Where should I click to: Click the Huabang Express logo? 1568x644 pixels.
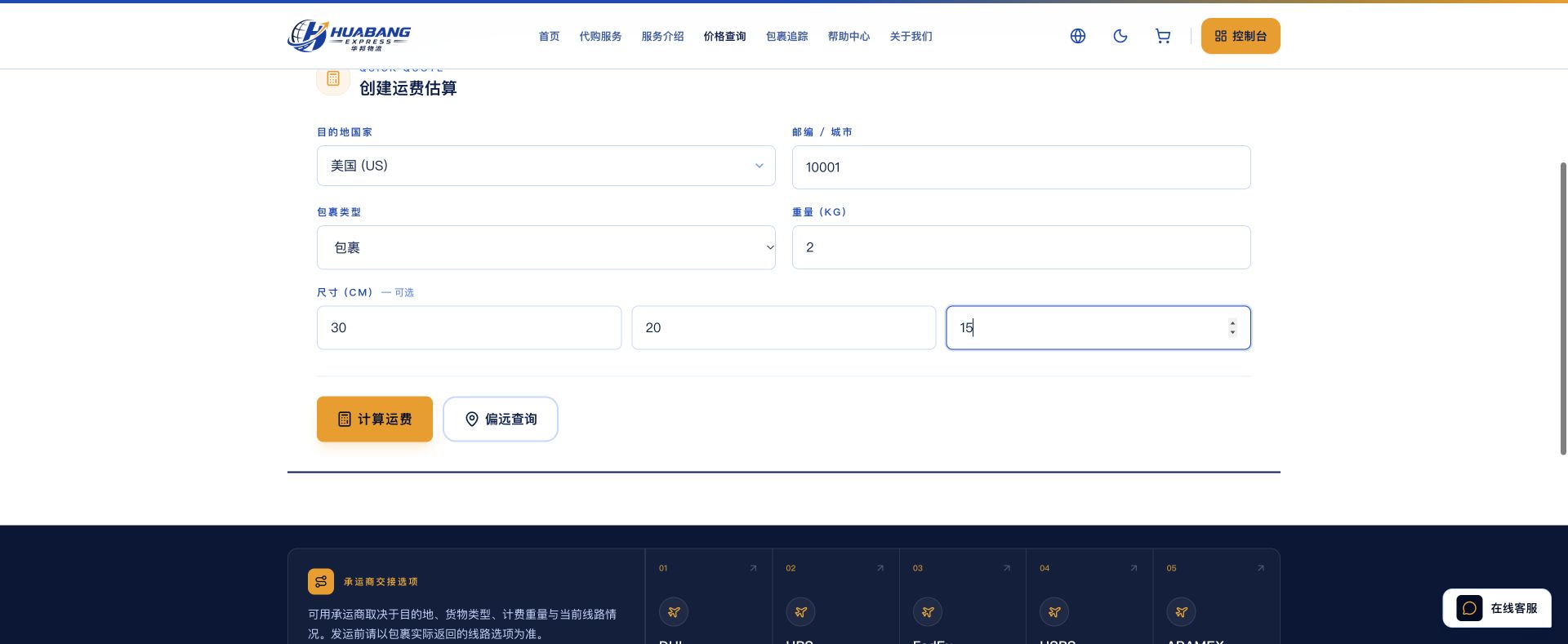[x=349, y=36]
